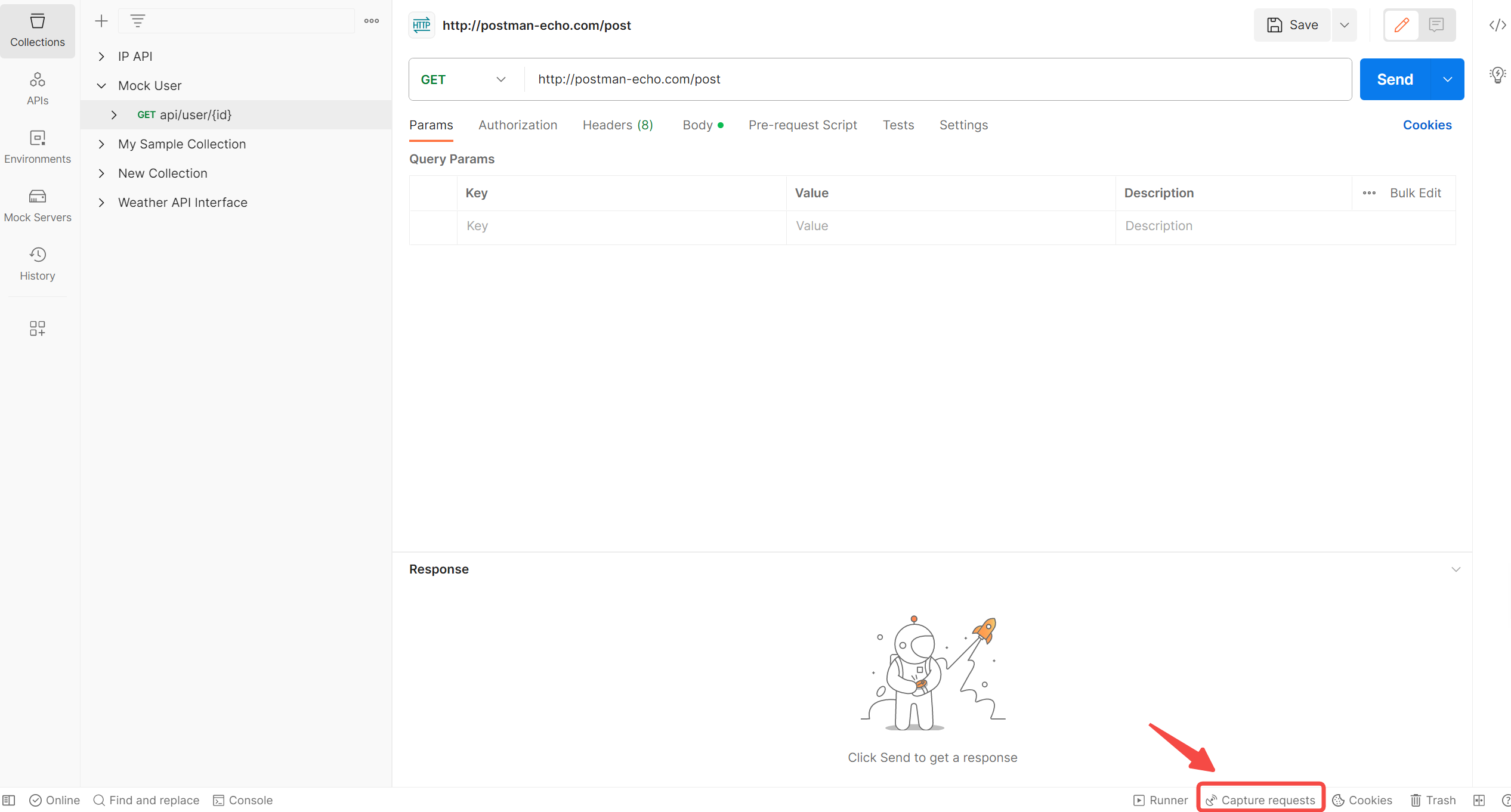Open the GET method dropdown

tap(464, 79)
